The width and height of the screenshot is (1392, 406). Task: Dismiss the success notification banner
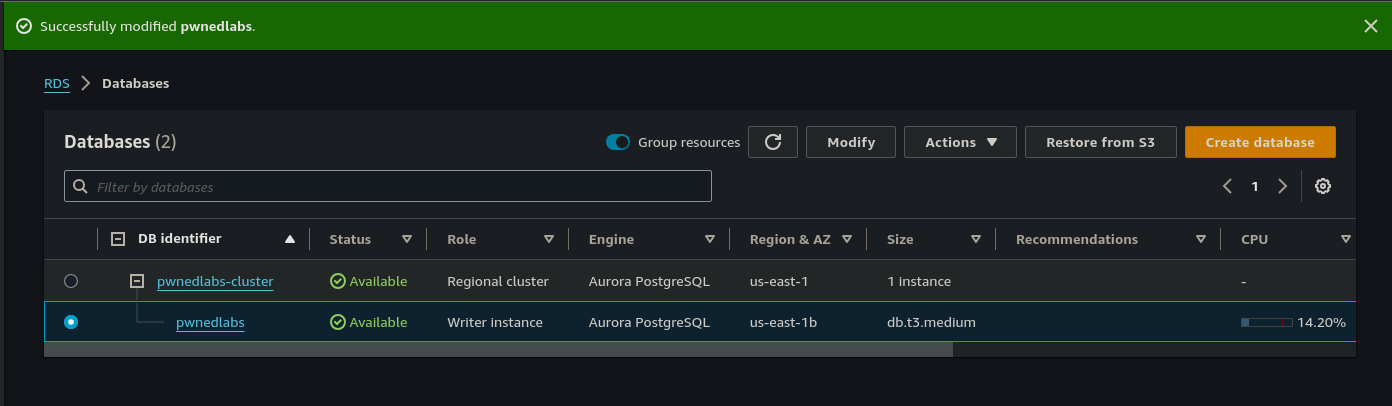point(1370,26)
